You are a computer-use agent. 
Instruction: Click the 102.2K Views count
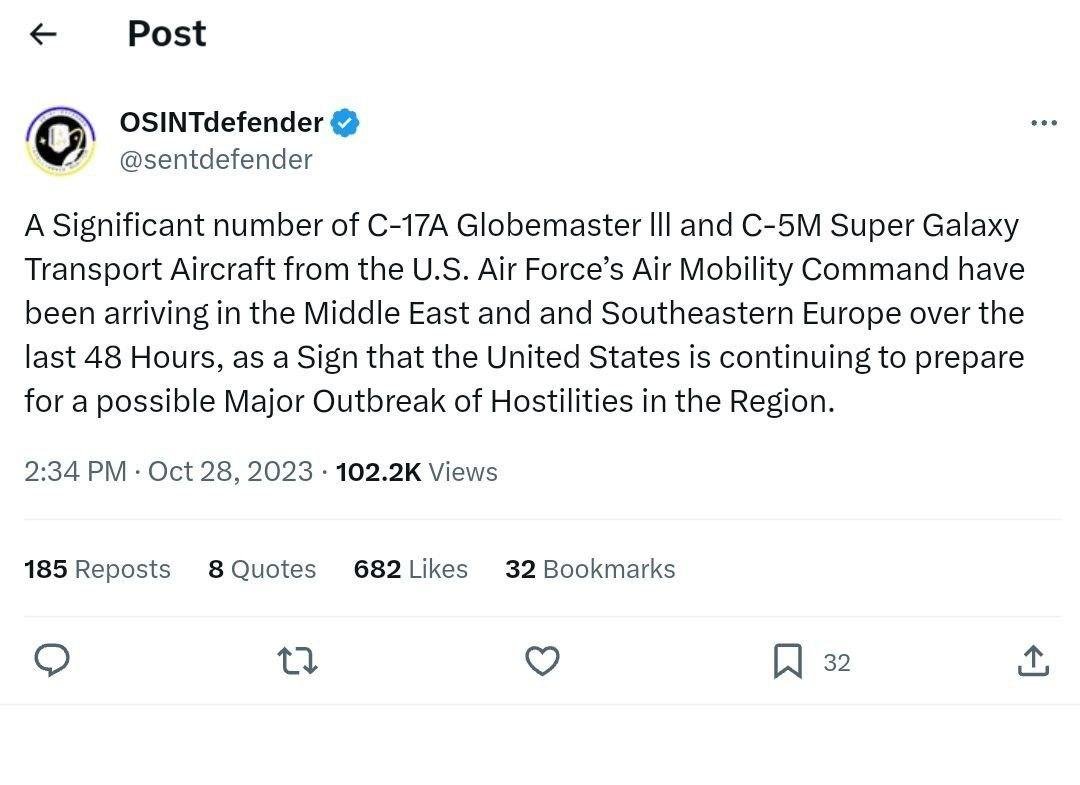pyautogui.click(x=416, y=471)
